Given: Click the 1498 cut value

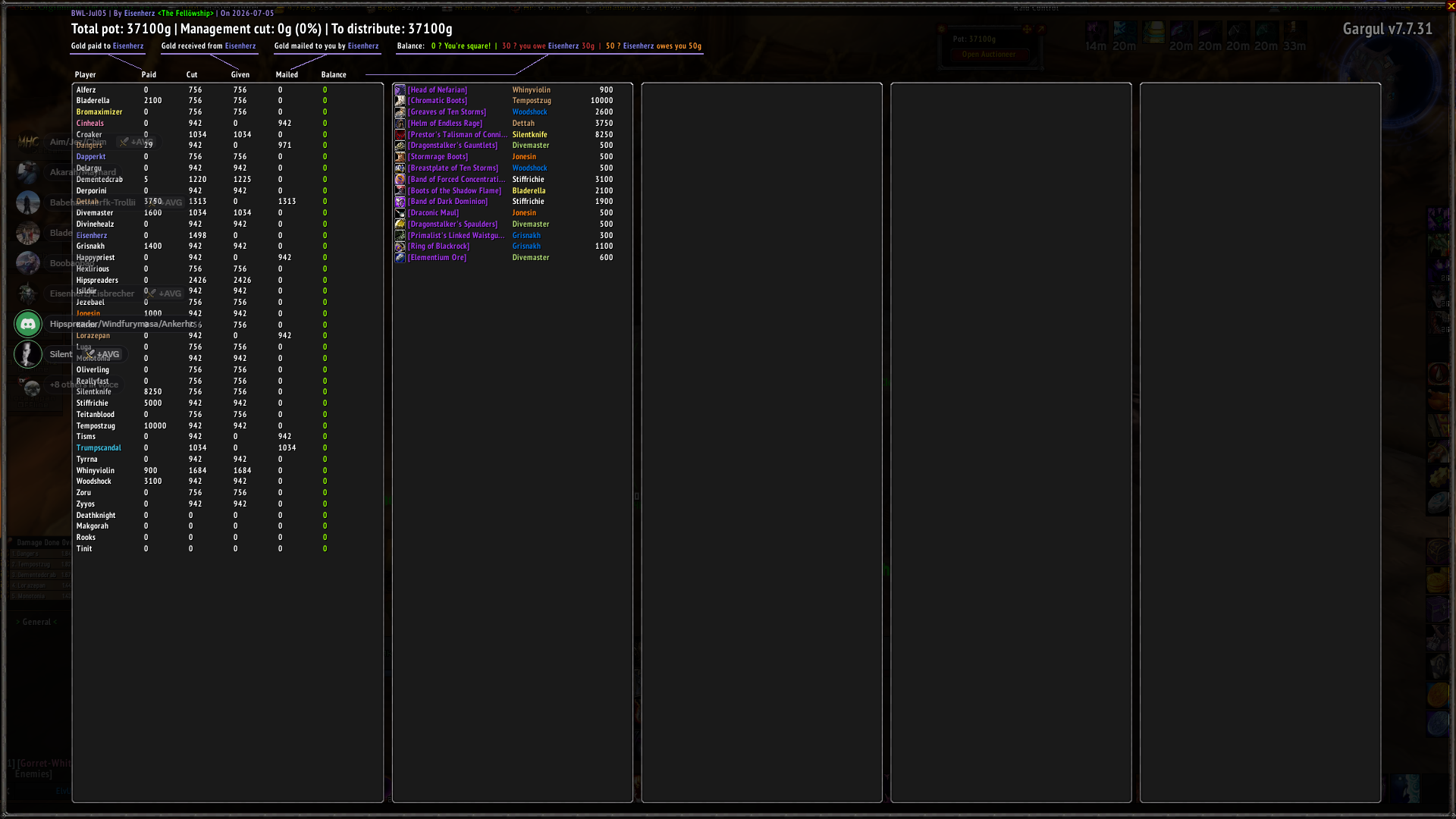Looking at the screenshot, I should pyautogui.click(x=198, y=236).
